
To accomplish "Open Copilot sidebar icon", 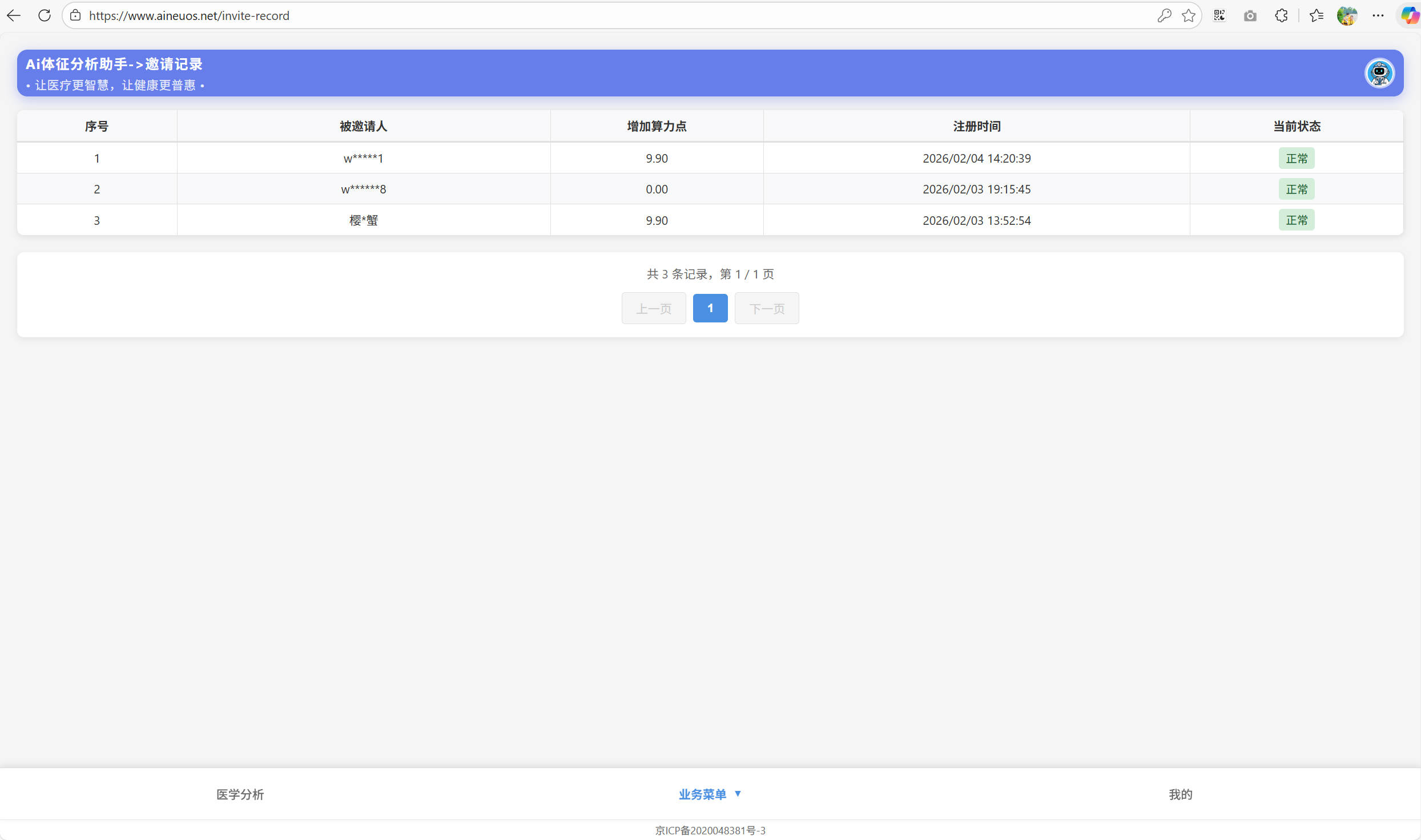I will pos(1409,16).
